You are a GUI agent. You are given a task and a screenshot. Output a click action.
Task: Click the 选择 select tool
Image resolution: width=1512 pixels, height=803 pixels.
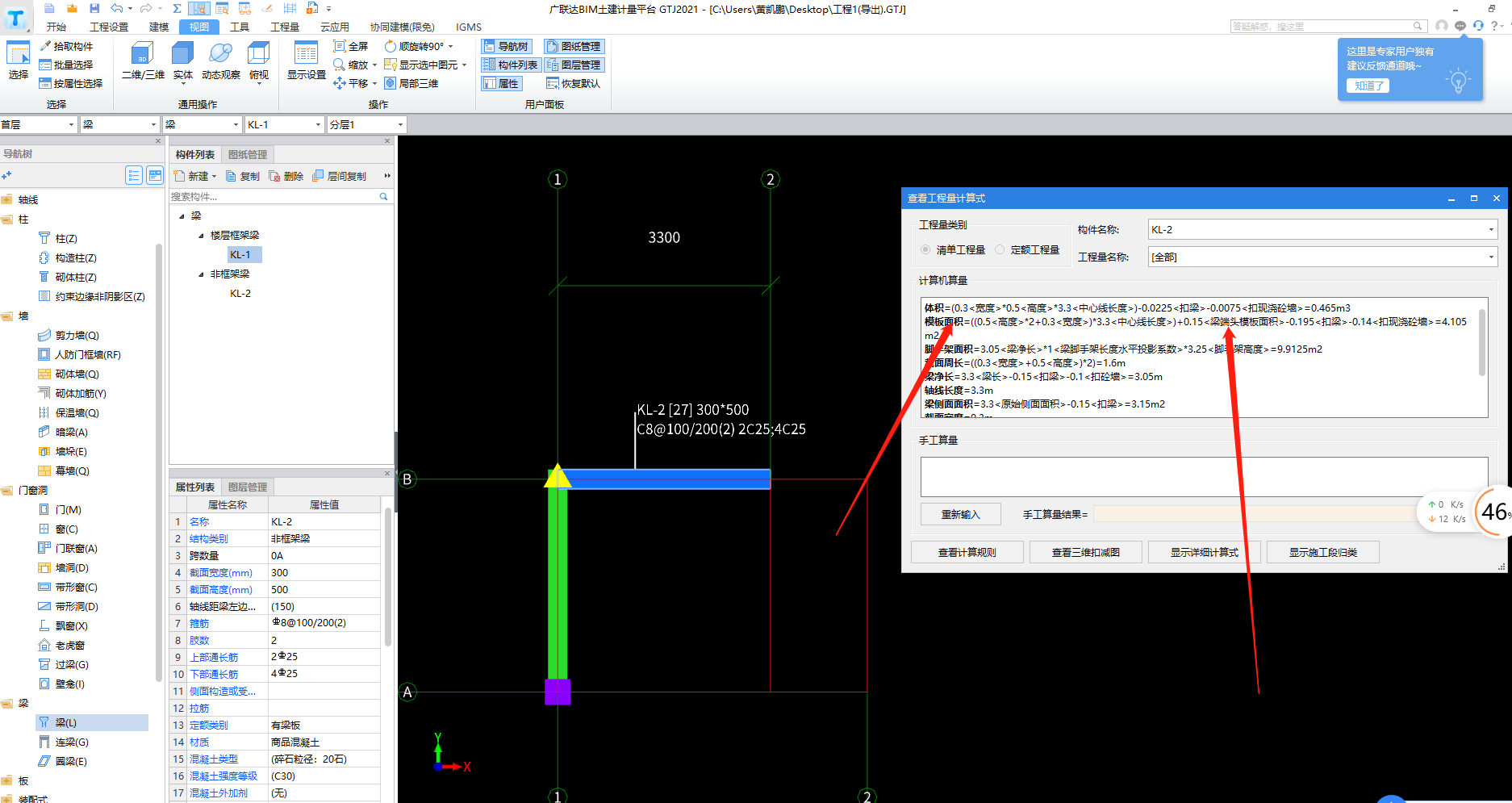[19, 61]
